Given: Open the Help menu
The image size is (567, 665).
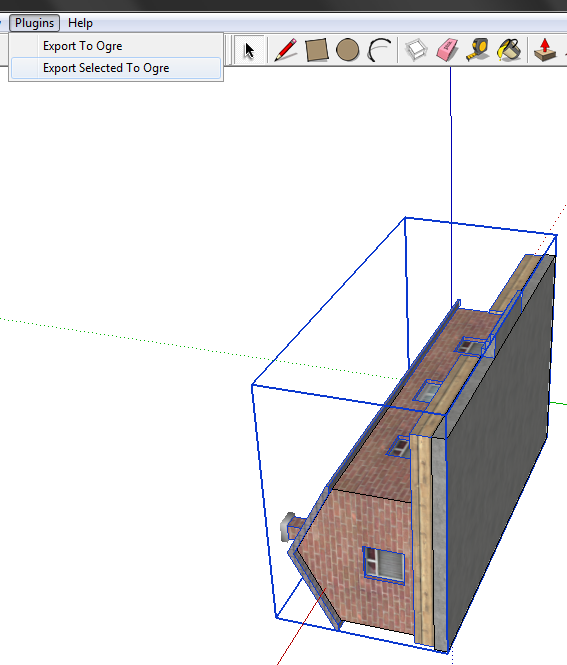Looking at the screenshot, I should [x=80, y=23].
